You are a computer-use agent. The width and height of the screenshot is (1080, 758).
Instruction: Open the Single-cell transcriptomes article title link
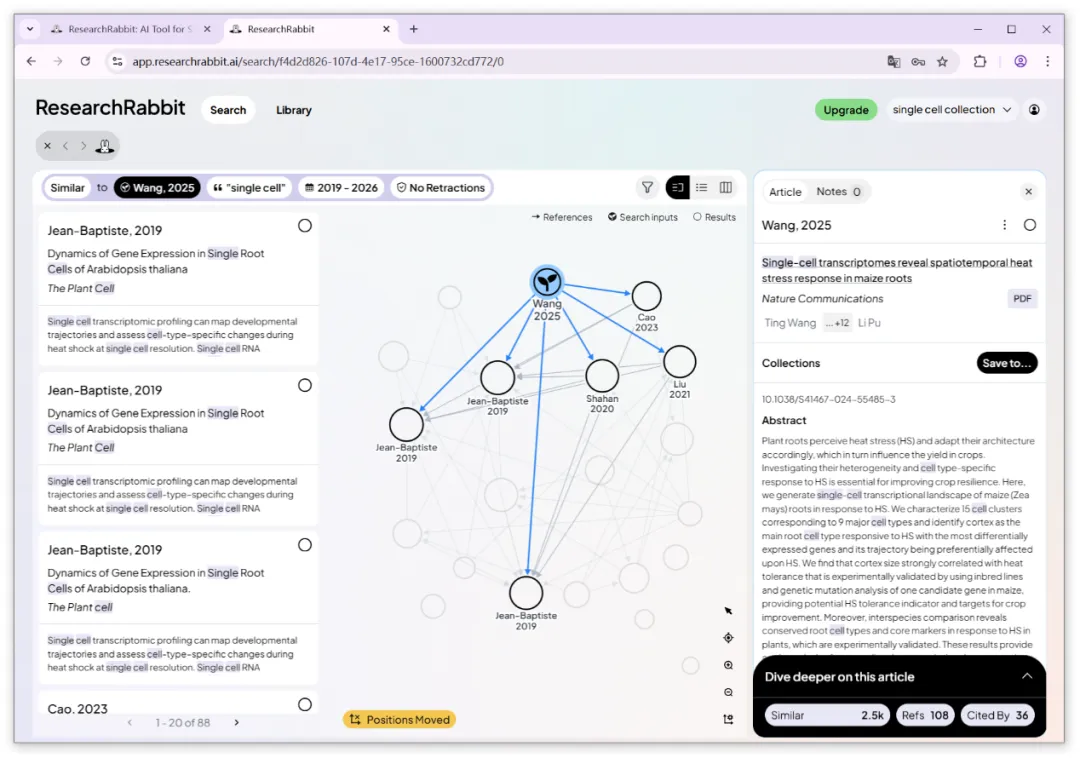pos(897,271)
